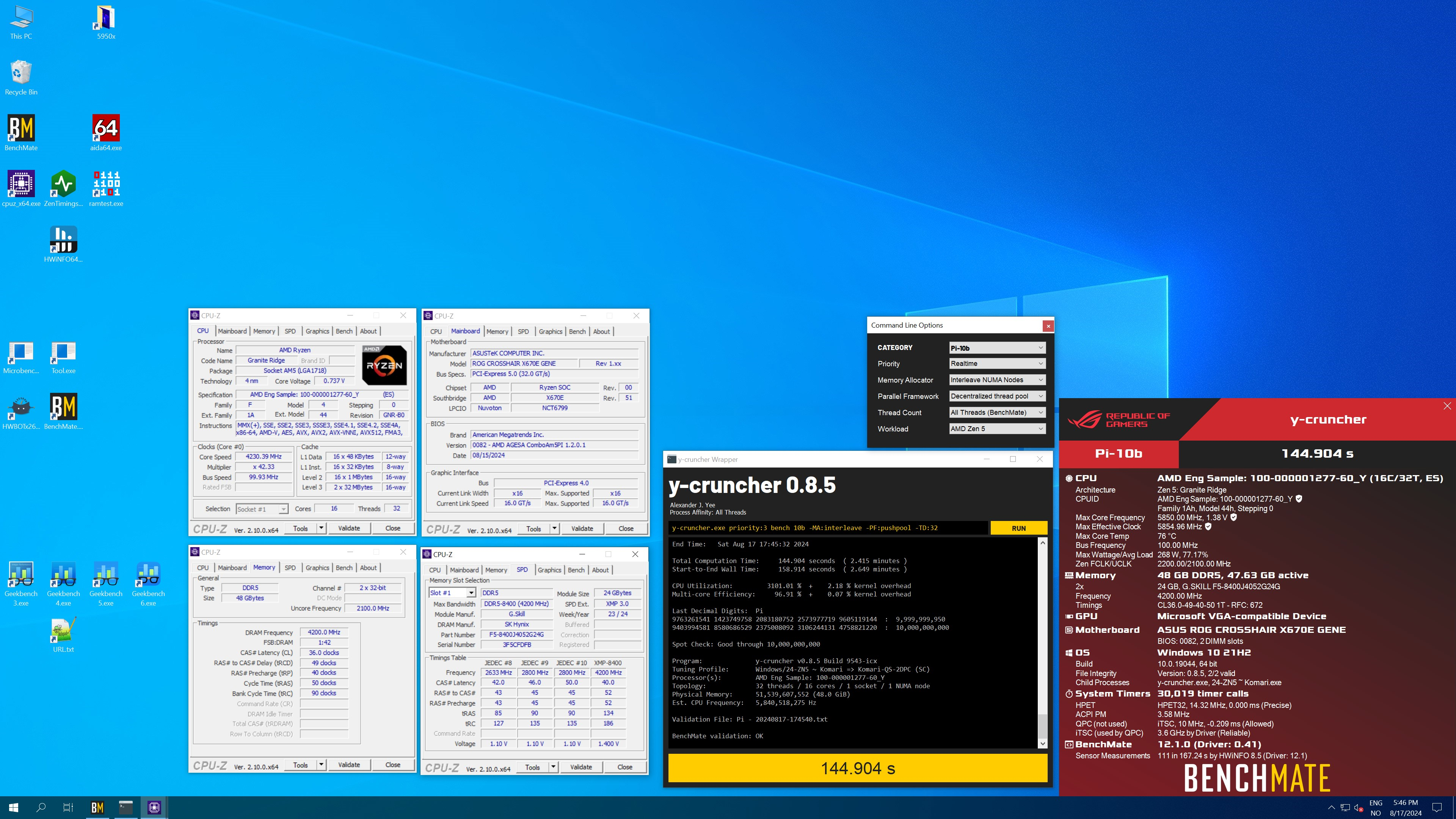Select the ZenTimings desktop icon
Viewport: 1456px width, 819px height.
63,189
